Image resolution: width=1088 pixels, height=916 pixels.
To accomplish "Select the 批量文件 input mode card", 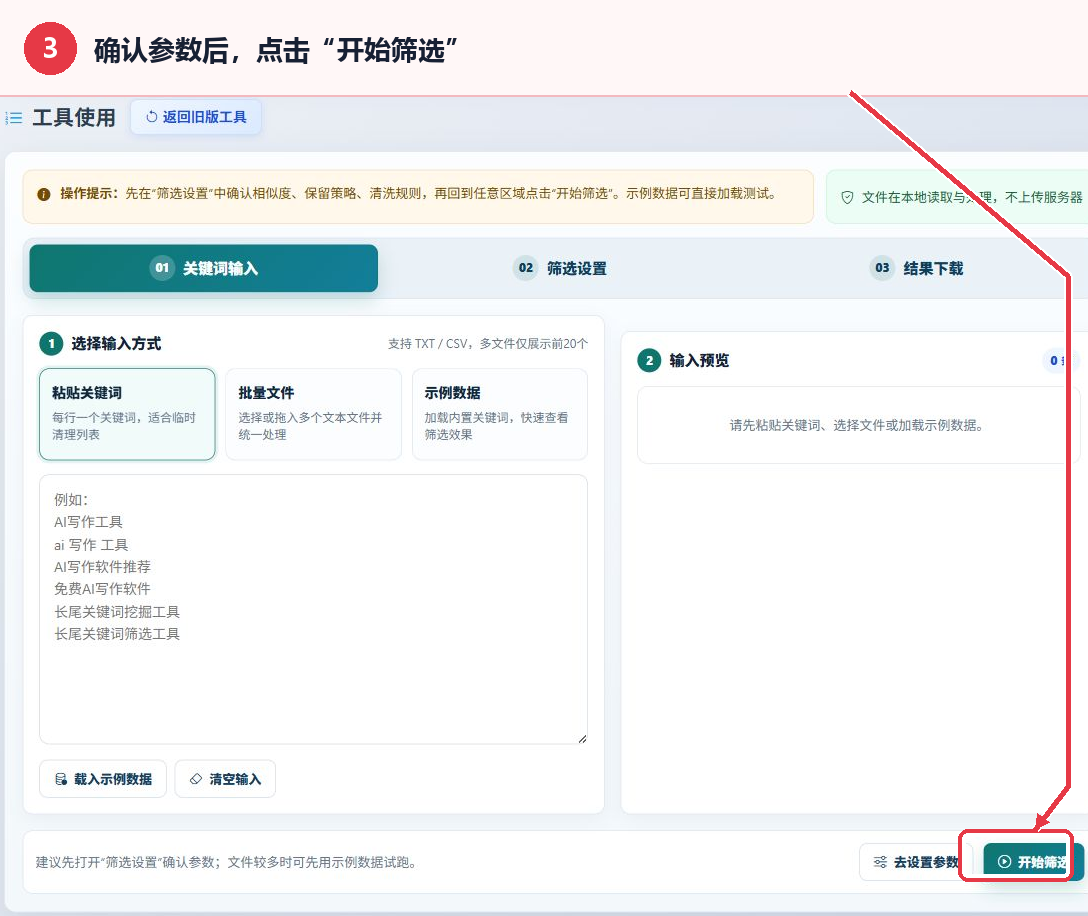I will (314, 414).
